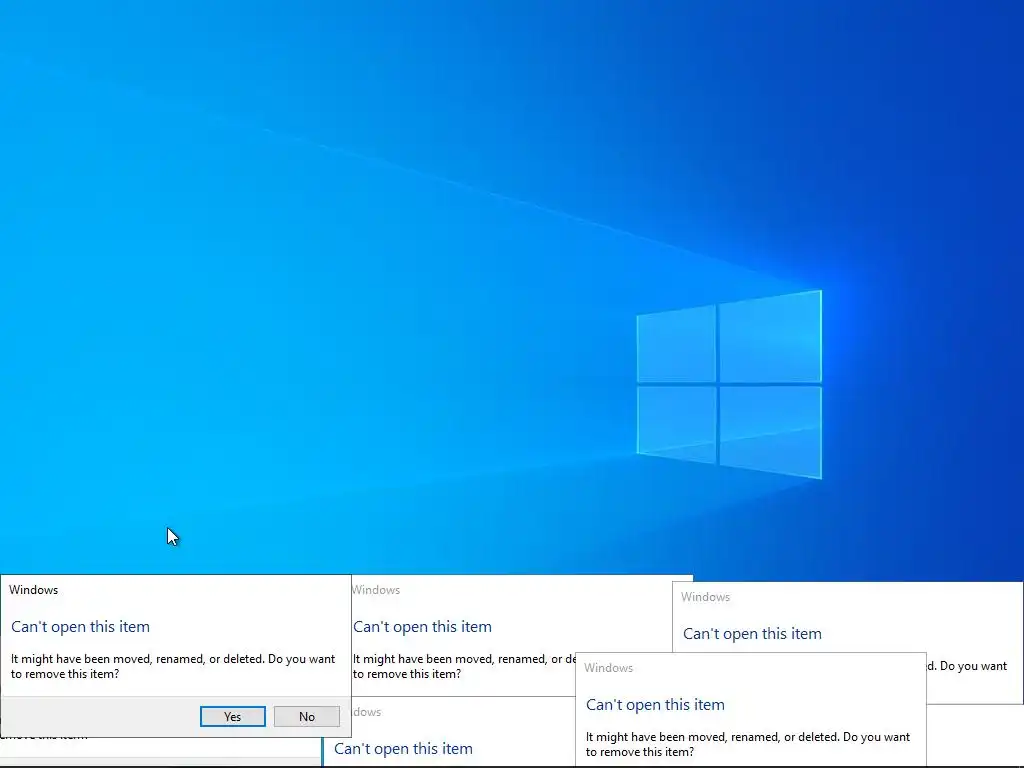Image resolution: width=1024 pixels, height=768 pixels.
Task: Decline removal with the No button
Action: click(x=307, y=716)
